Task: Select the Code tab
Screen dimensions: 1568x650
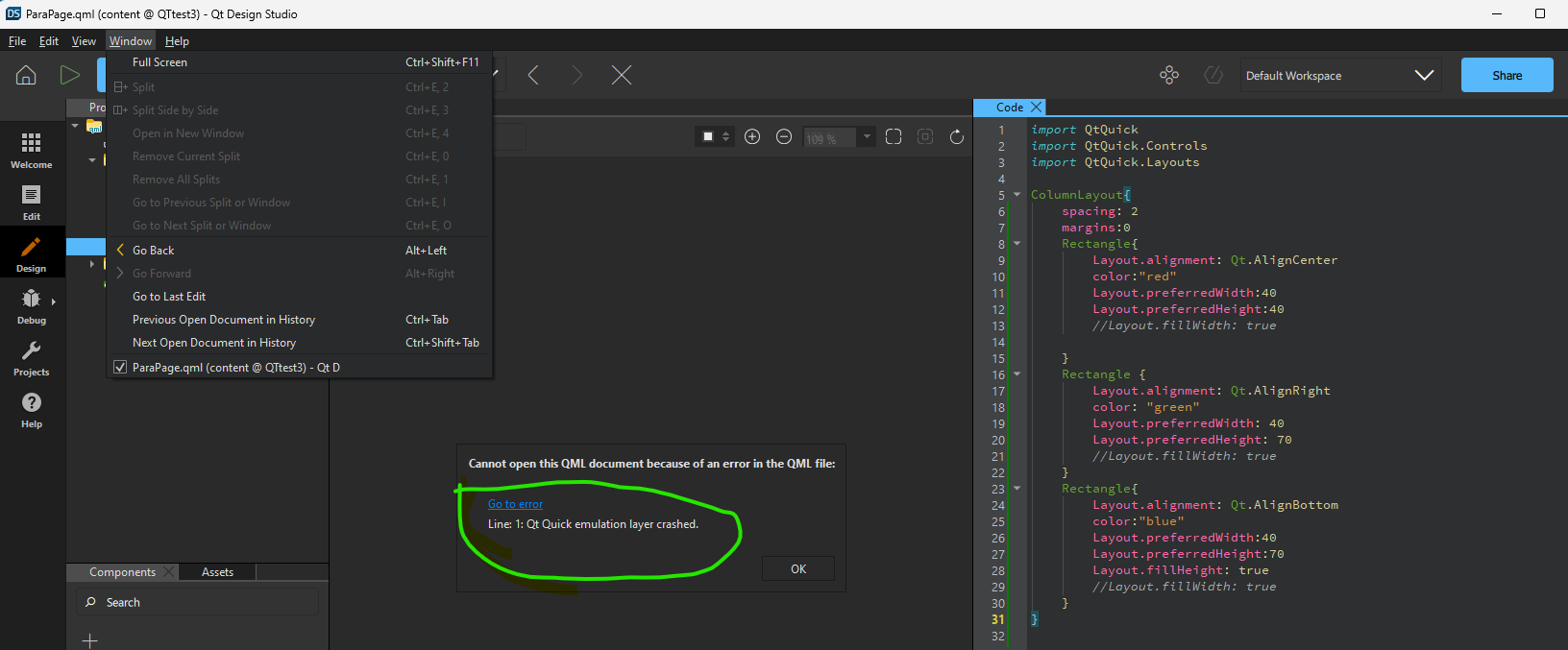Action: point(1009,108)
